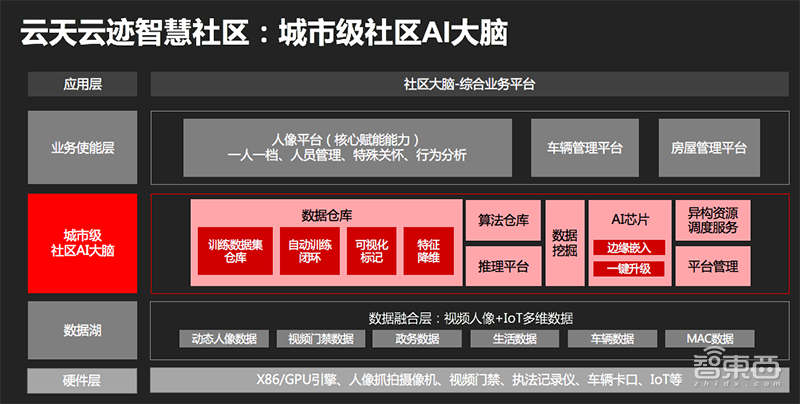This screenshot has height=404, width=800.
Task: Click the 动态人像数据 item
Action: click(224, 339)
